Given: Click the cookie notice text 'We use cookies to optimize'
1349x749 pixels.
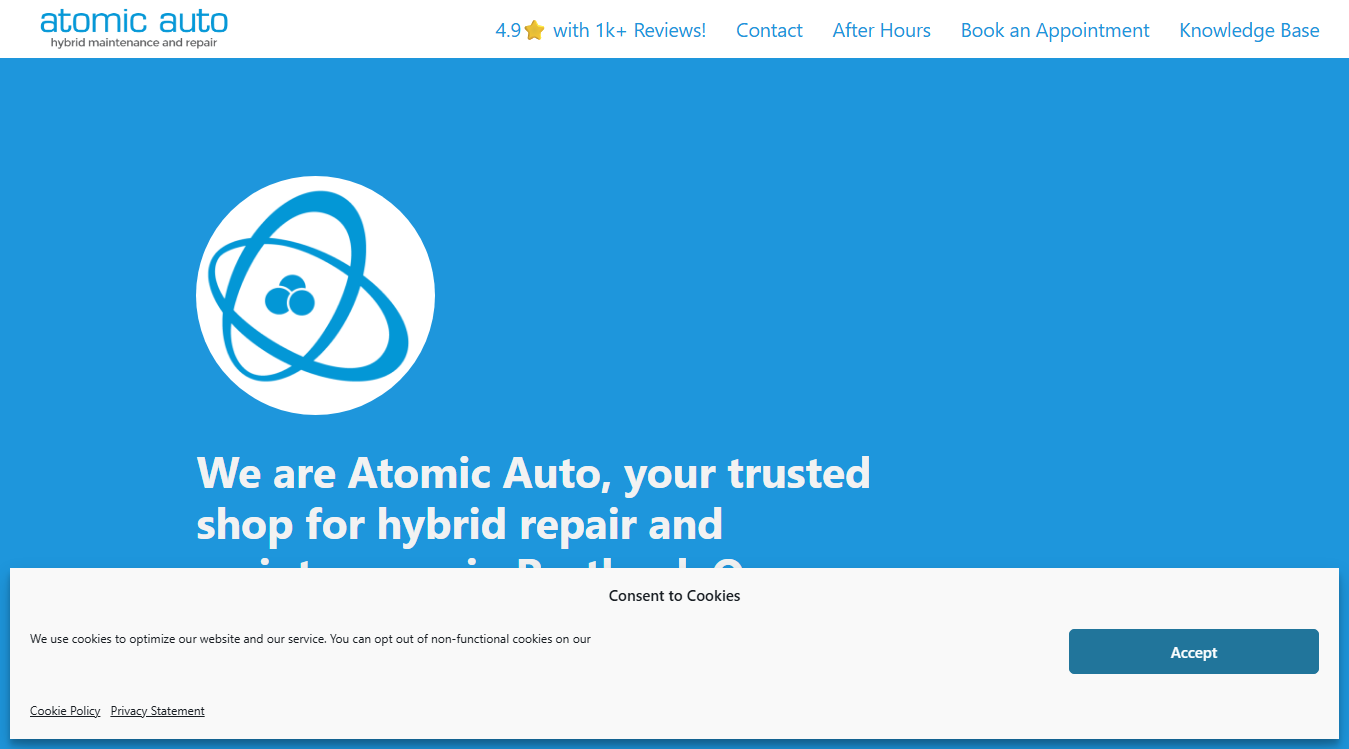Looking at the screenshot, I should click(x=310, y=639).
